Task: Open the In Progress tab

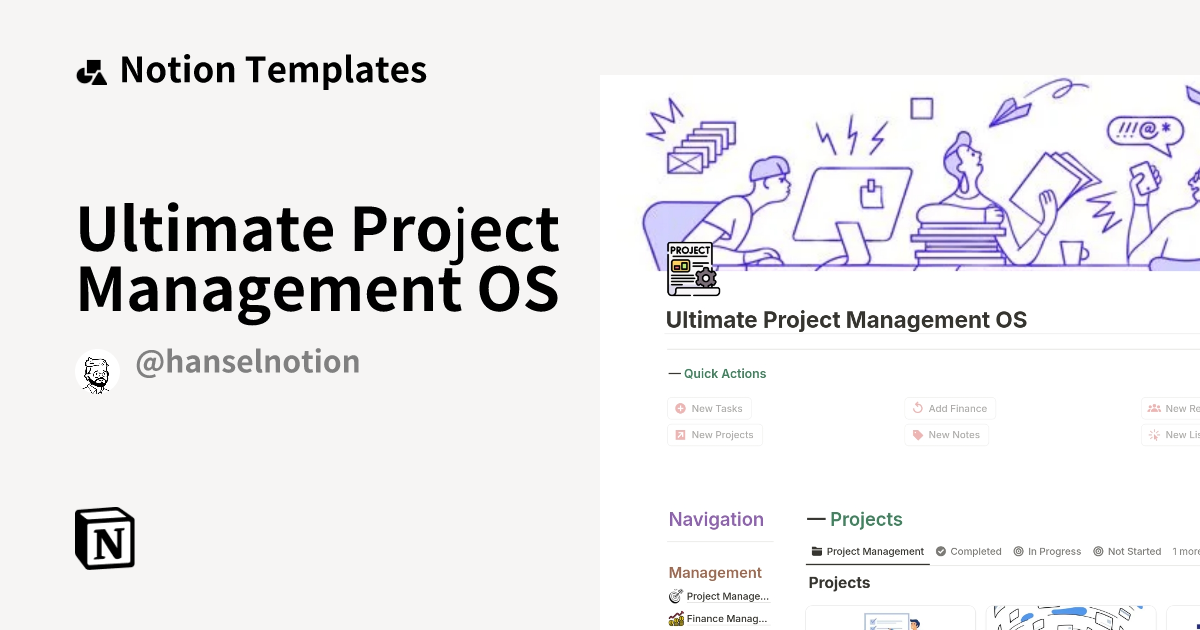Action: pos(1047,551)
